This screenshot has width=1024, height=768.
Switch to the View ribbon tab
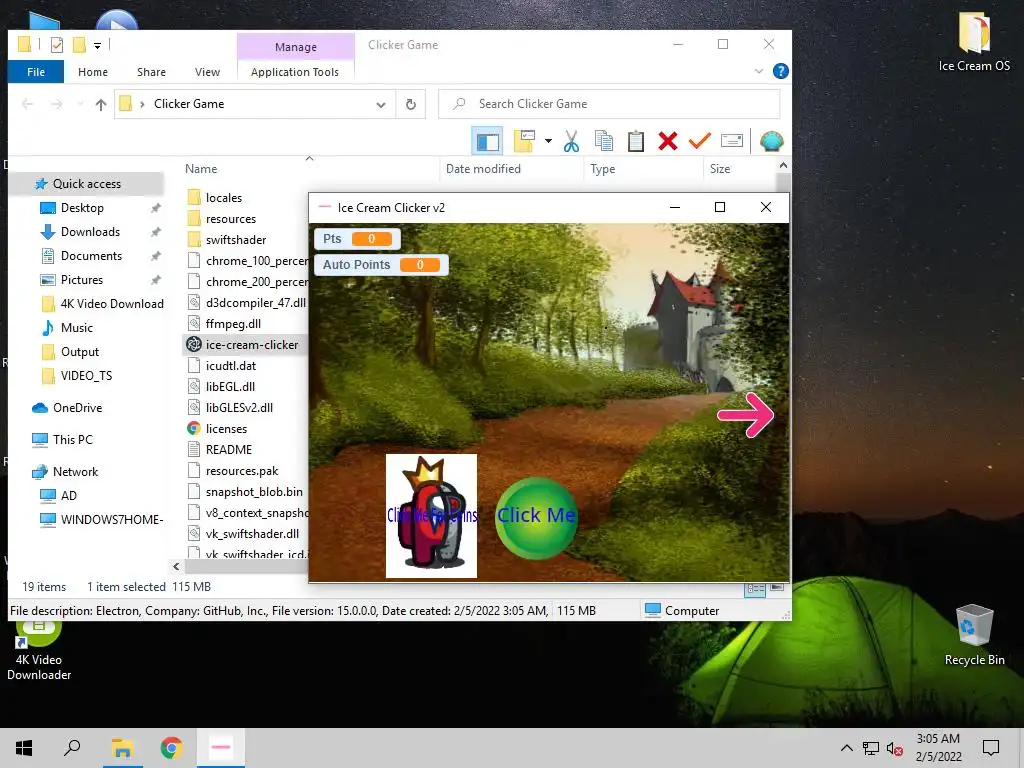point(207,72)
